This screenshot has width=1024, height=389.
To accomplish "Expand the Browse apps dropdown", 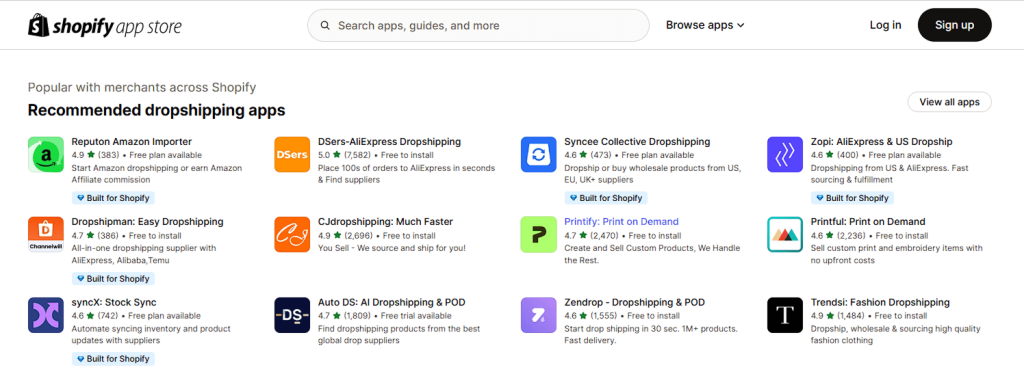I will (x=705, y=25).
